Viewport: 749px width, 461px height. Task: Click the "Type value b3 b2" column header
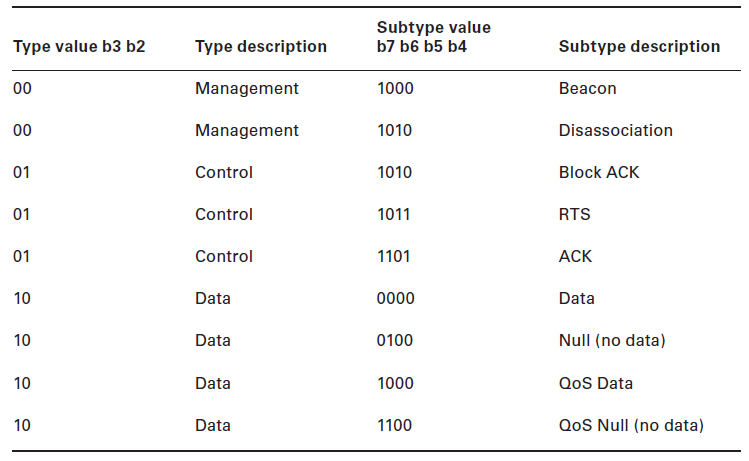[x=79, y=46]
